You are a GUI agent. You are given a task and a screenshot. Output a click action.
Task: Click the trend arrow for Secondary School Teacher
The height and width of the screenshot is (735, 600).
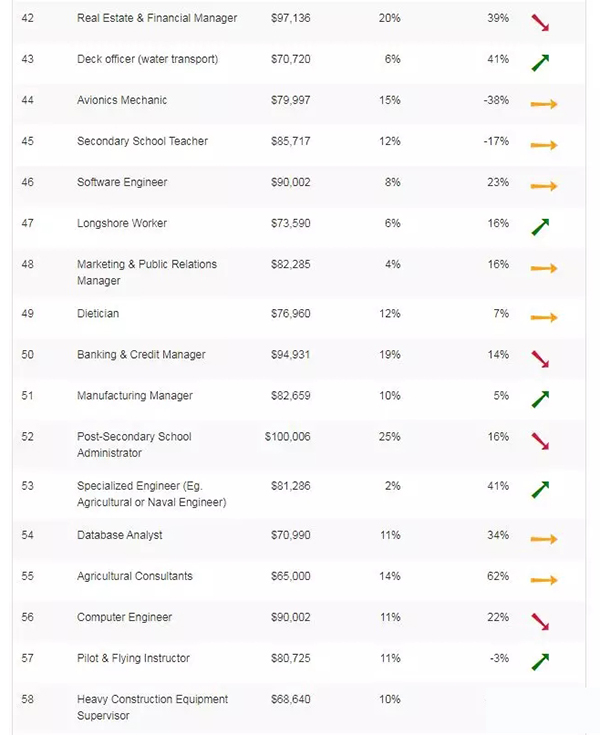[544, 145]
